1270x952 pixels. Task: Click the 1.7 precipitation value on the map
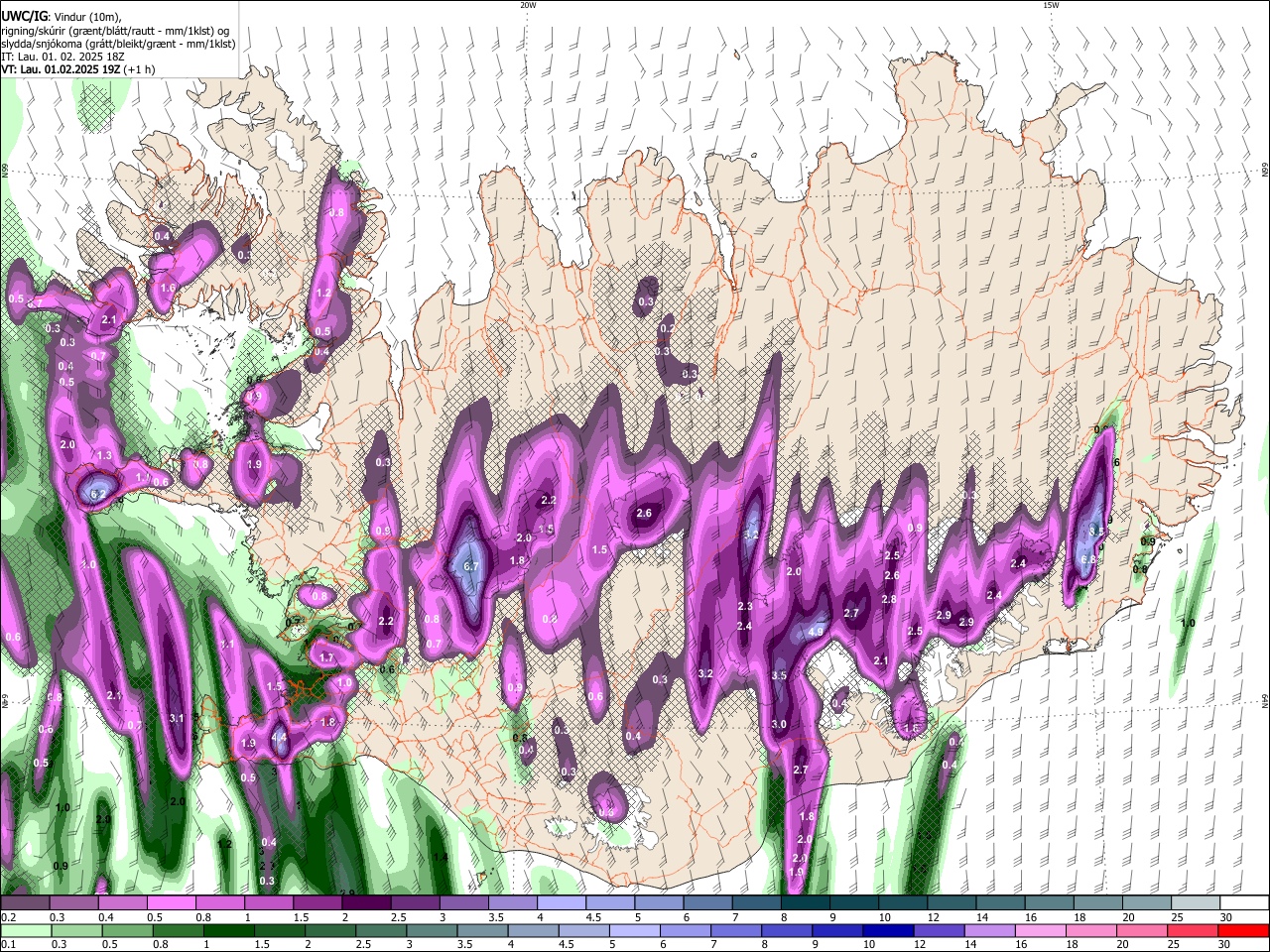coord(326,657)
